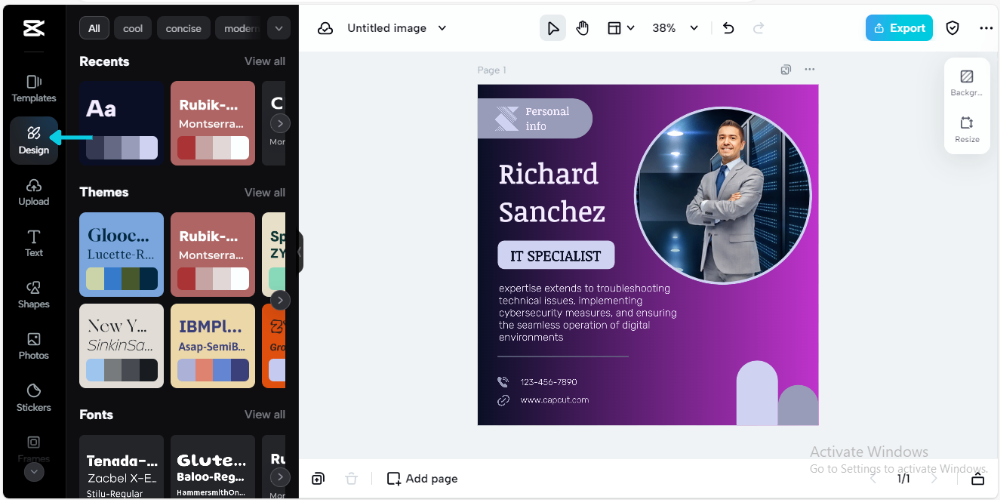Open the Resize tool

pyautogui.click(x=967, y=129)
